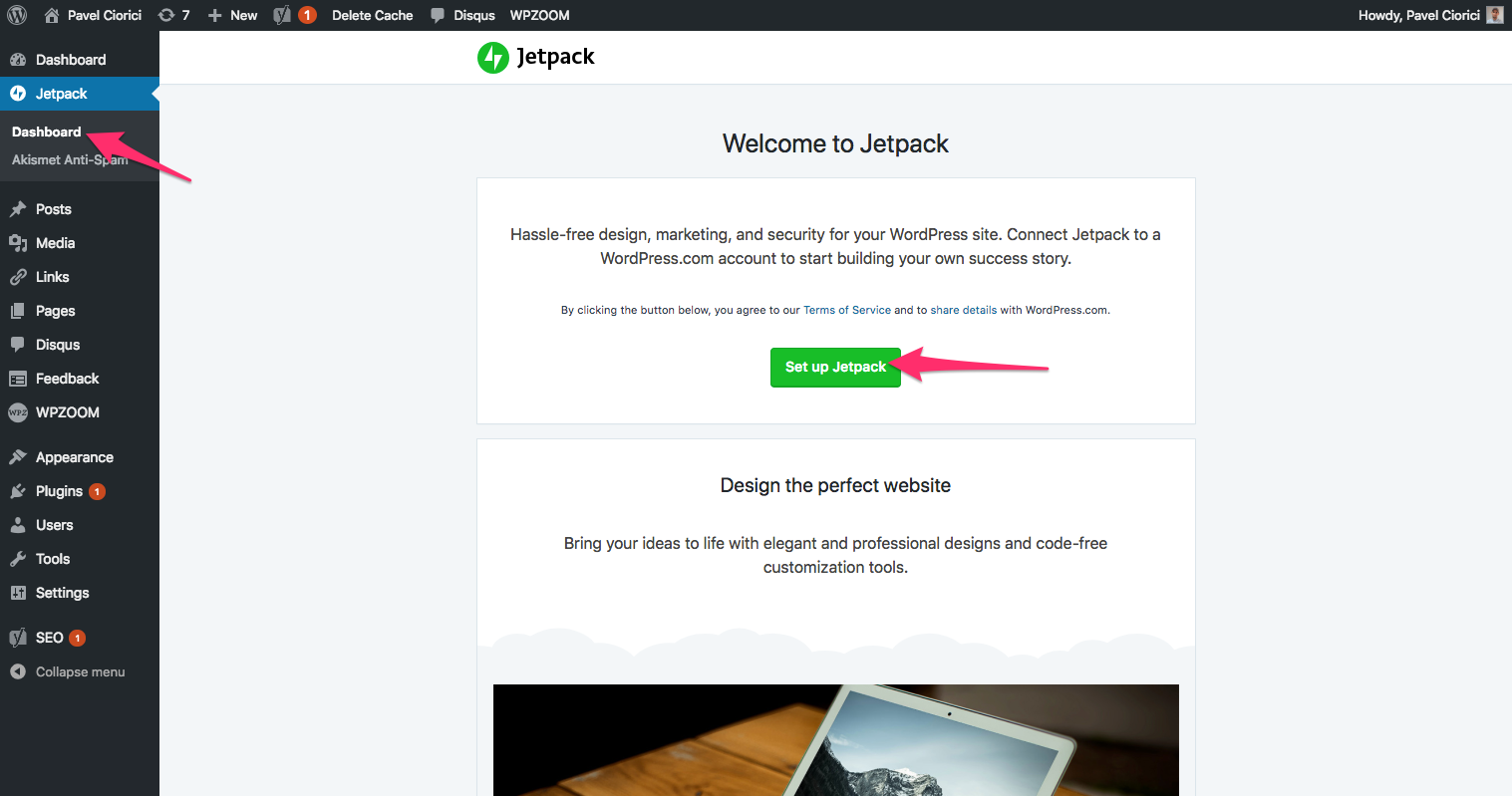Click the WPZOOM round logo icon in sidebar

click(x=18, y=412)
